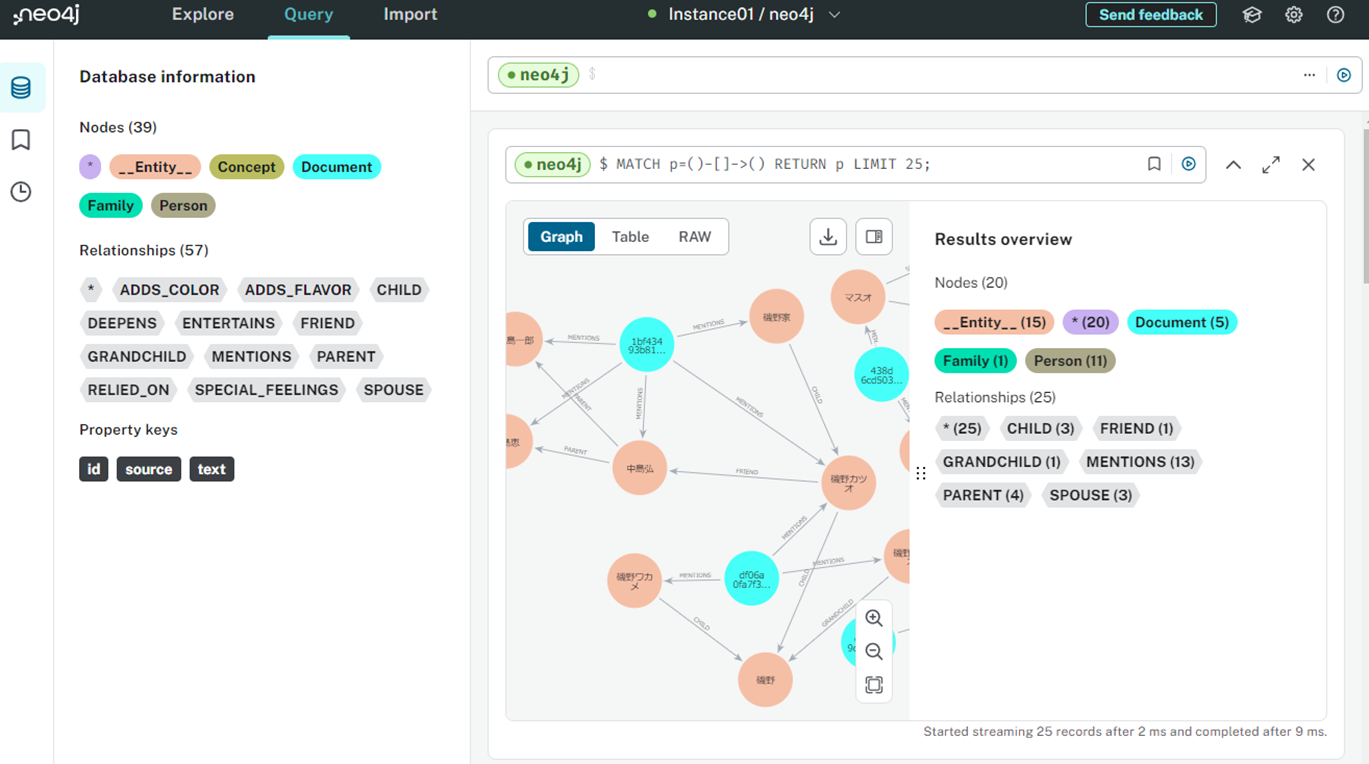Run the Cypher query with the play button
The height and width of the screenshot is (764, 1369).
(1188, 164)
